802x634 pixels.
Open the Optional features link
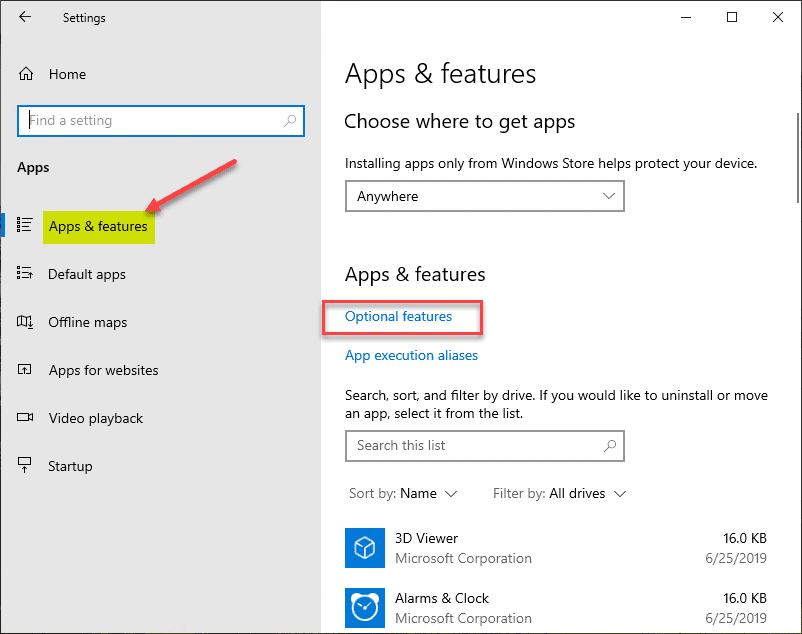[398, 316]
